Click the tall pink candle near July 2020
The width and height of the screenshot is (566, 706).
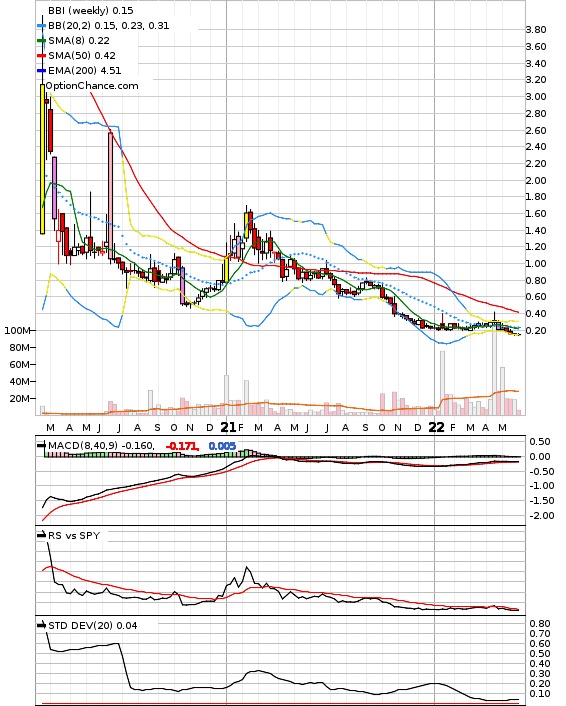[x=110, y=195]
